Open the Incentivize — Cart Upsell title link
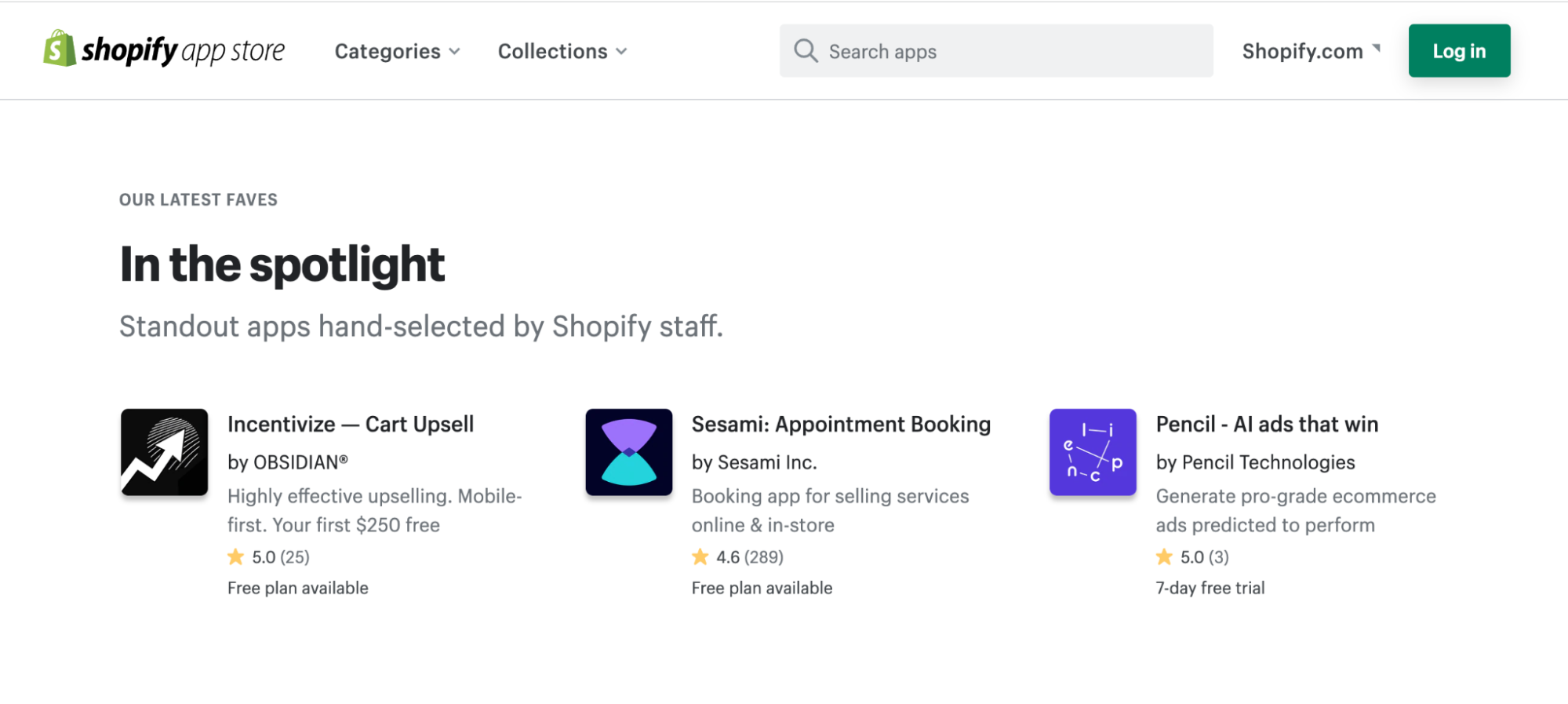Screen dimensions: 1568x704 tap(351, 425)
